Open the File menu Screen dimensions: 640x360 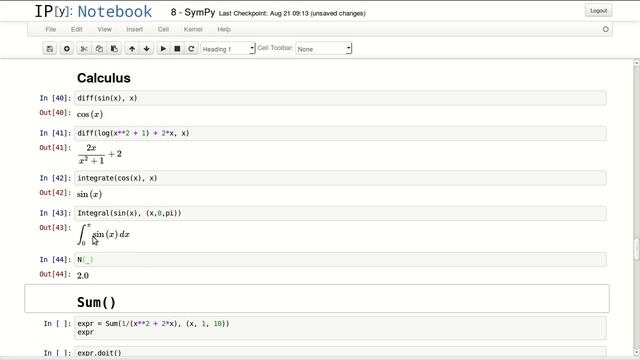[x=51, y=29]
